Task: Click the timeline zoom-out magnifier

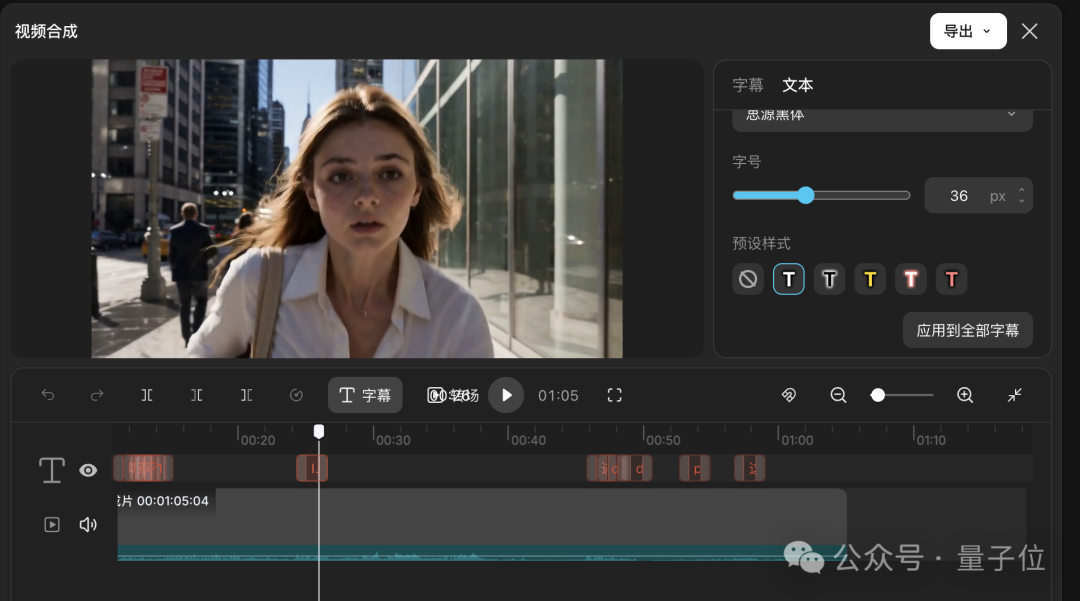Action: click(x=838, y=395)
